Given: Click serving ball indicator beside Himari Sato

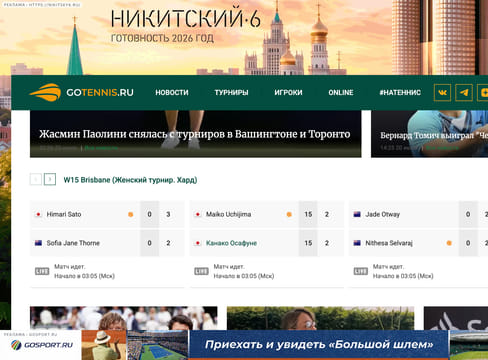Looking at the screenshot, I should coord(131,214).
